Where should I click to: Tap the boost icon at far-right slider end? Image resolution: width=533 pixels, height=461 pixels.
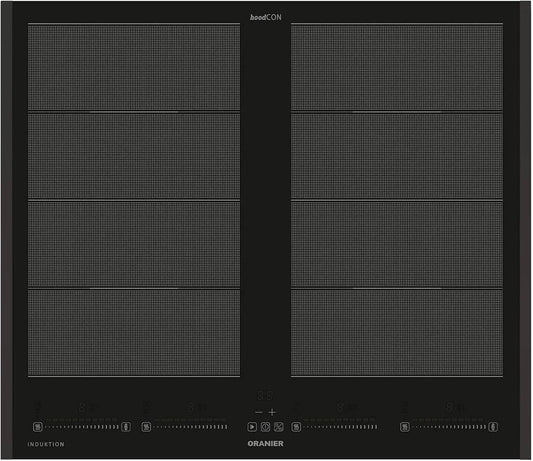point(493,427)
